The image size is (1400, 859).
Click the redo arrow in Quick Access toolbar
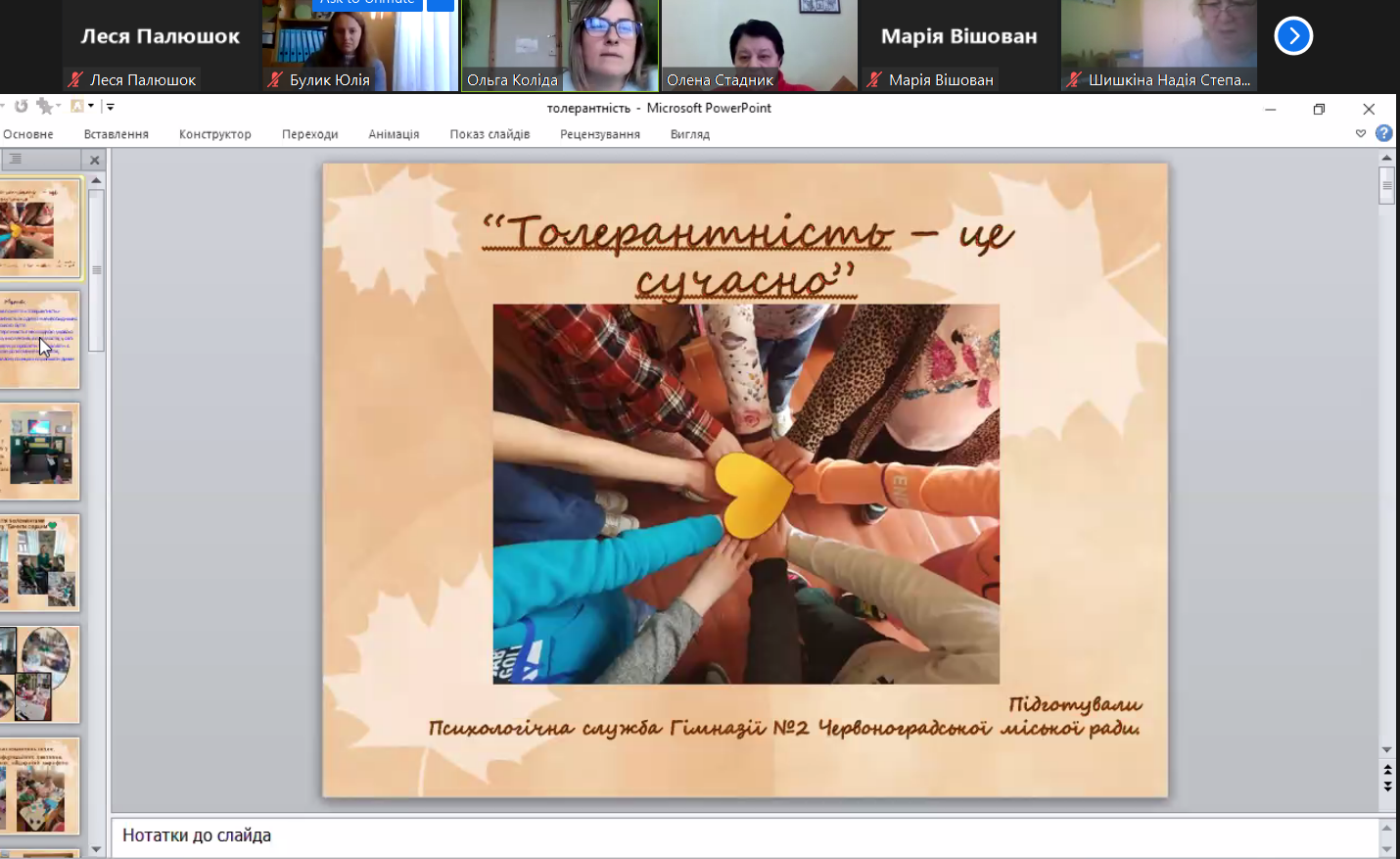point(21,107)
